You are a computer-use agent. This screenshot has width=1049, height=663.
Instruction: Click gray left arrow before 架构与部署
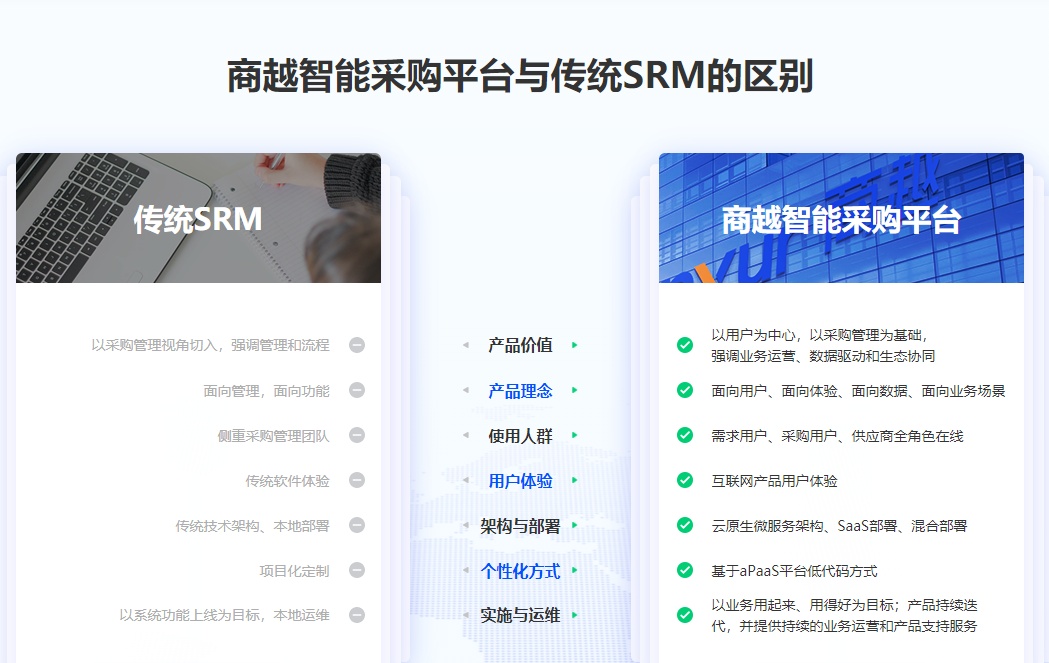click(466, 525)
